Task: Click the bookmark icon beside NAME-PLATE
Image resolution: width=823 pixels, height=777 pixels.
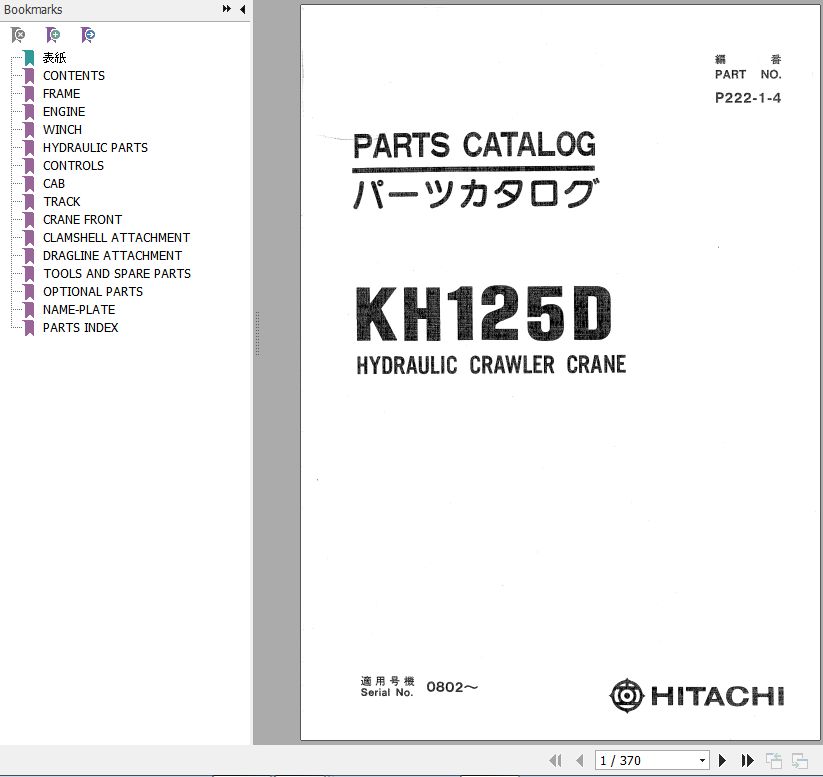Action: coord(29,310)
